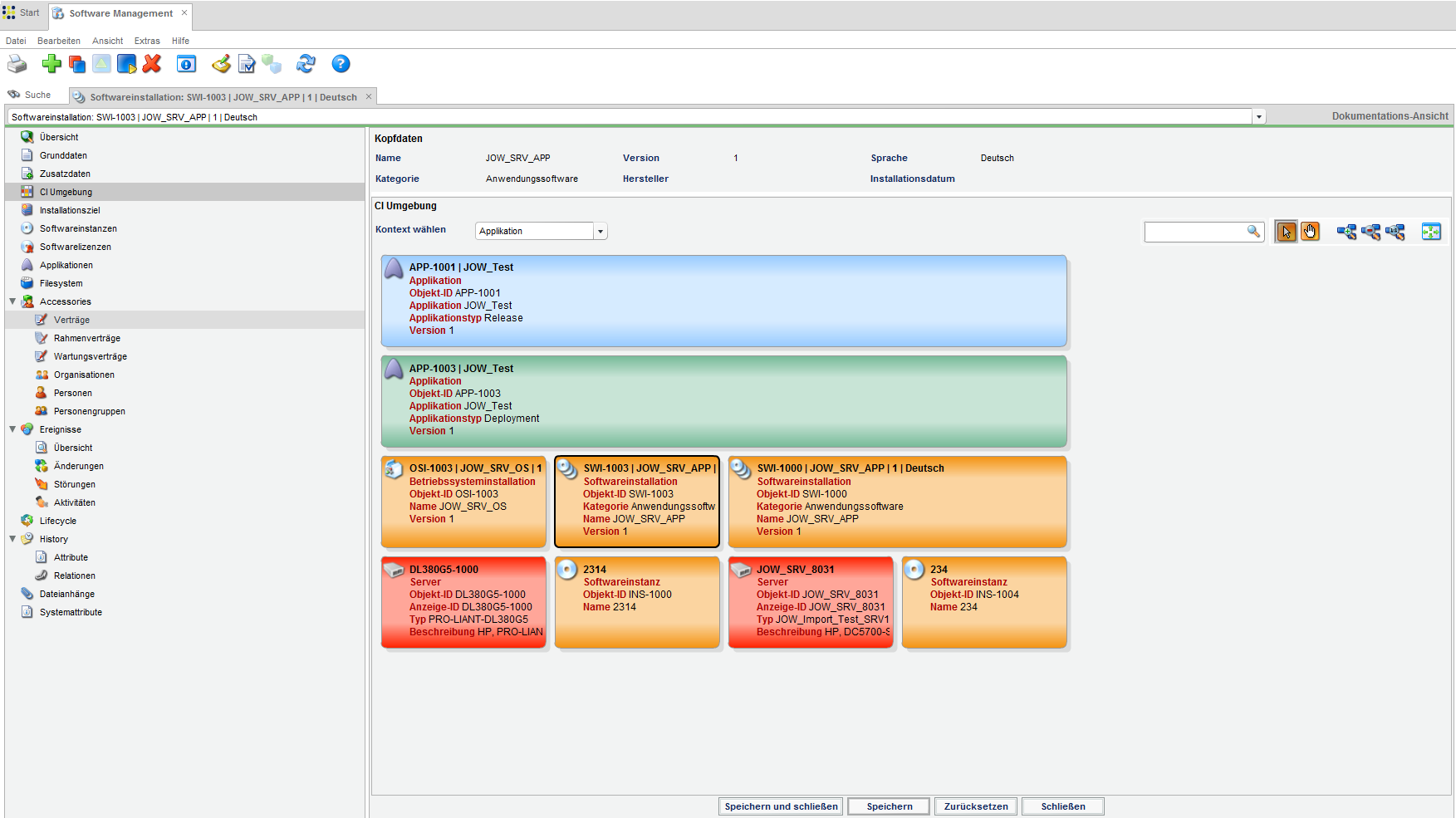This screenshot has width=1456, height=818.
Task: Click the red and blue copy squares icon
Action: tap(77, 64)
